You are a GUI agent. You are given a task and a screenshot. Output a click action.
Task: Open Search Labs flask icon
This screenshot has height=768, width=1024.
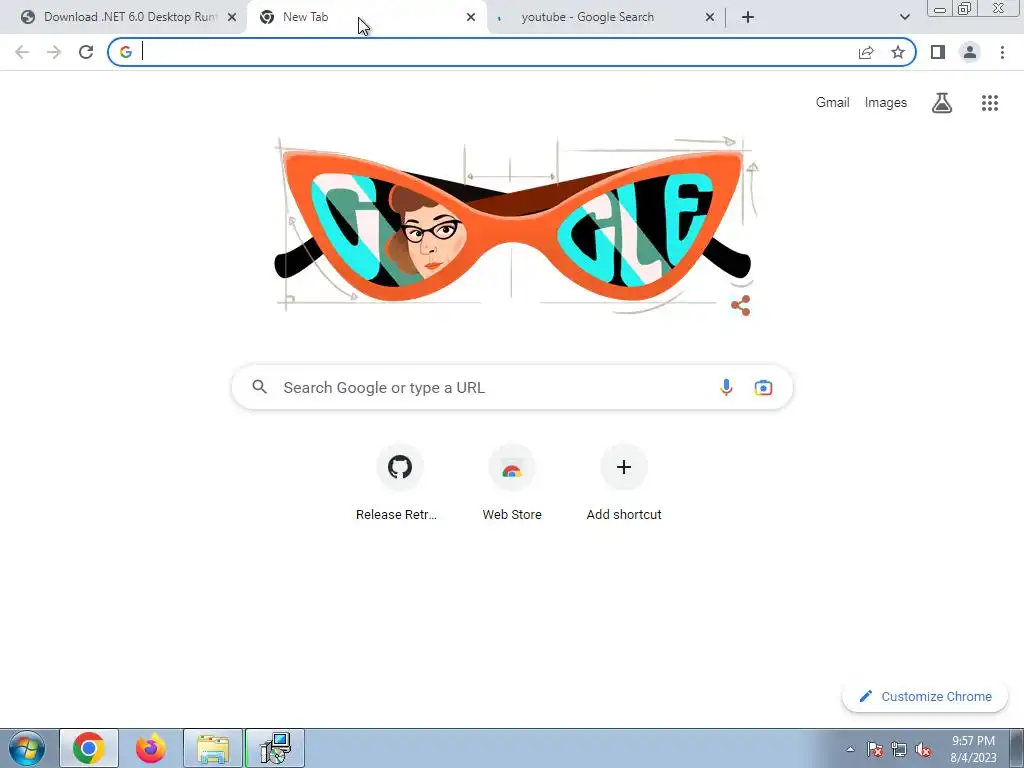(942, 103)
